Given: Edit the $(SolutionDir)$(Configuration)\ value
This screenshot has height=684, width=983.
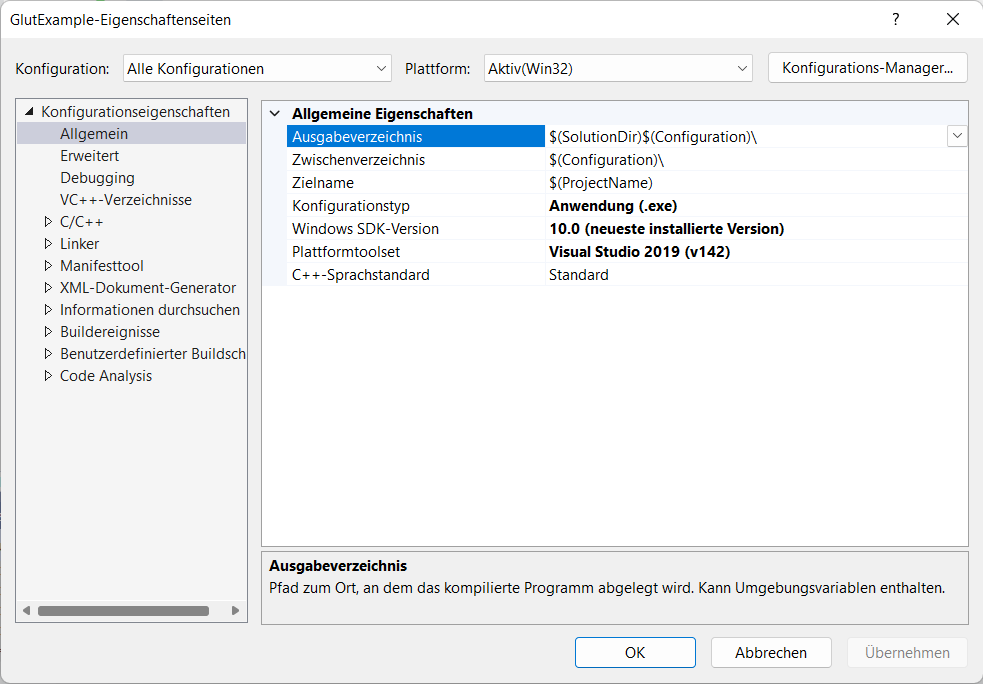Looking at the screenshot, I should (653, 137).
